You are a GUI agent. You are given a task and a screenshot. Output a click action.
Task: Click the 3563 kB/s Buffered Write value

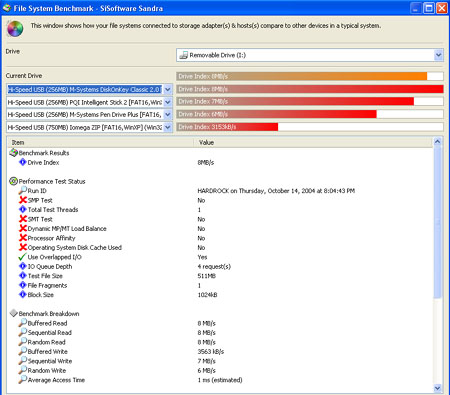pyautogui.click(x=211, y=351)
